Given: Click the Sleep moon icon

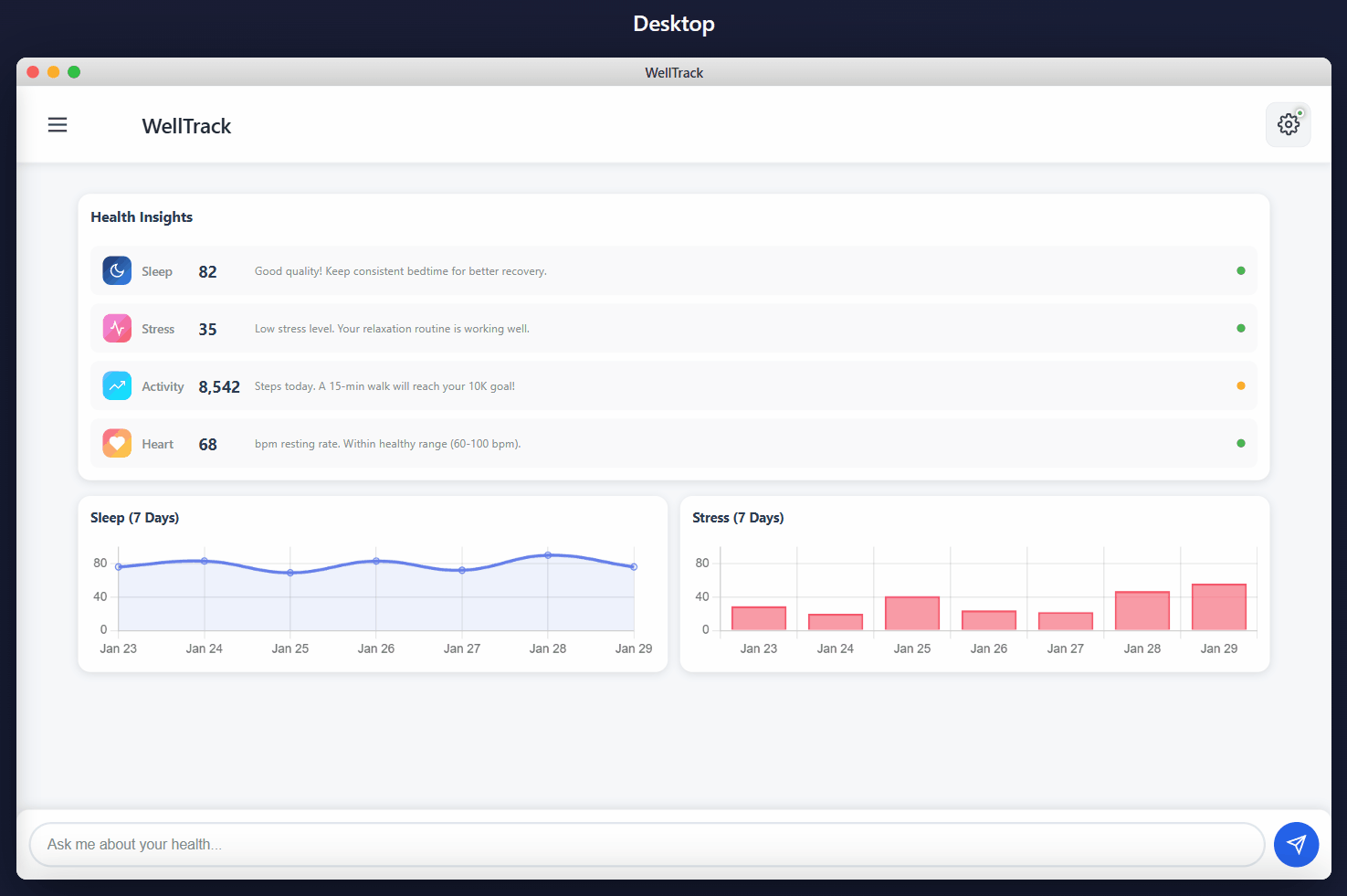Looking at the screenshot, I should pyautogui.click(x=117, y=270).
